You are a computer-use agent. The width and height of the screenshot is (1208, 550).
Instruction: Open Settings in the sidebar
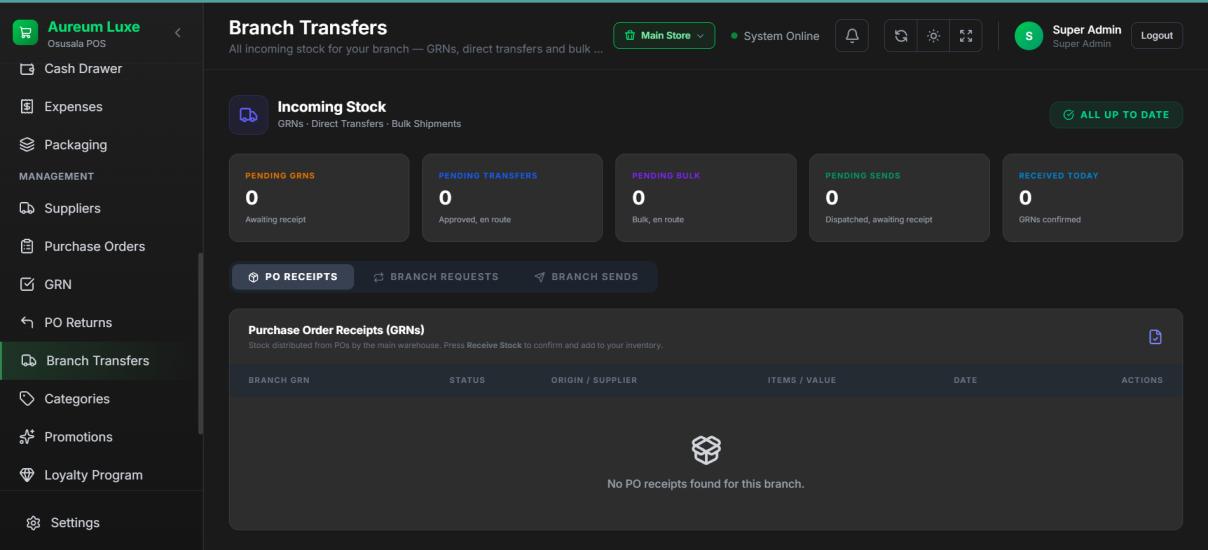(x=100, y=523)
